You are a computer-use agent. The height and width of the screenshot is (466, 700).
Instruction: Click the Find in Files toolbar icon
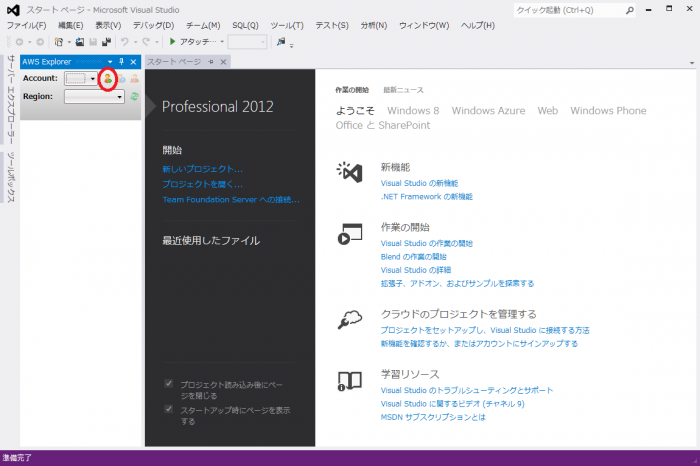(281, 42)
